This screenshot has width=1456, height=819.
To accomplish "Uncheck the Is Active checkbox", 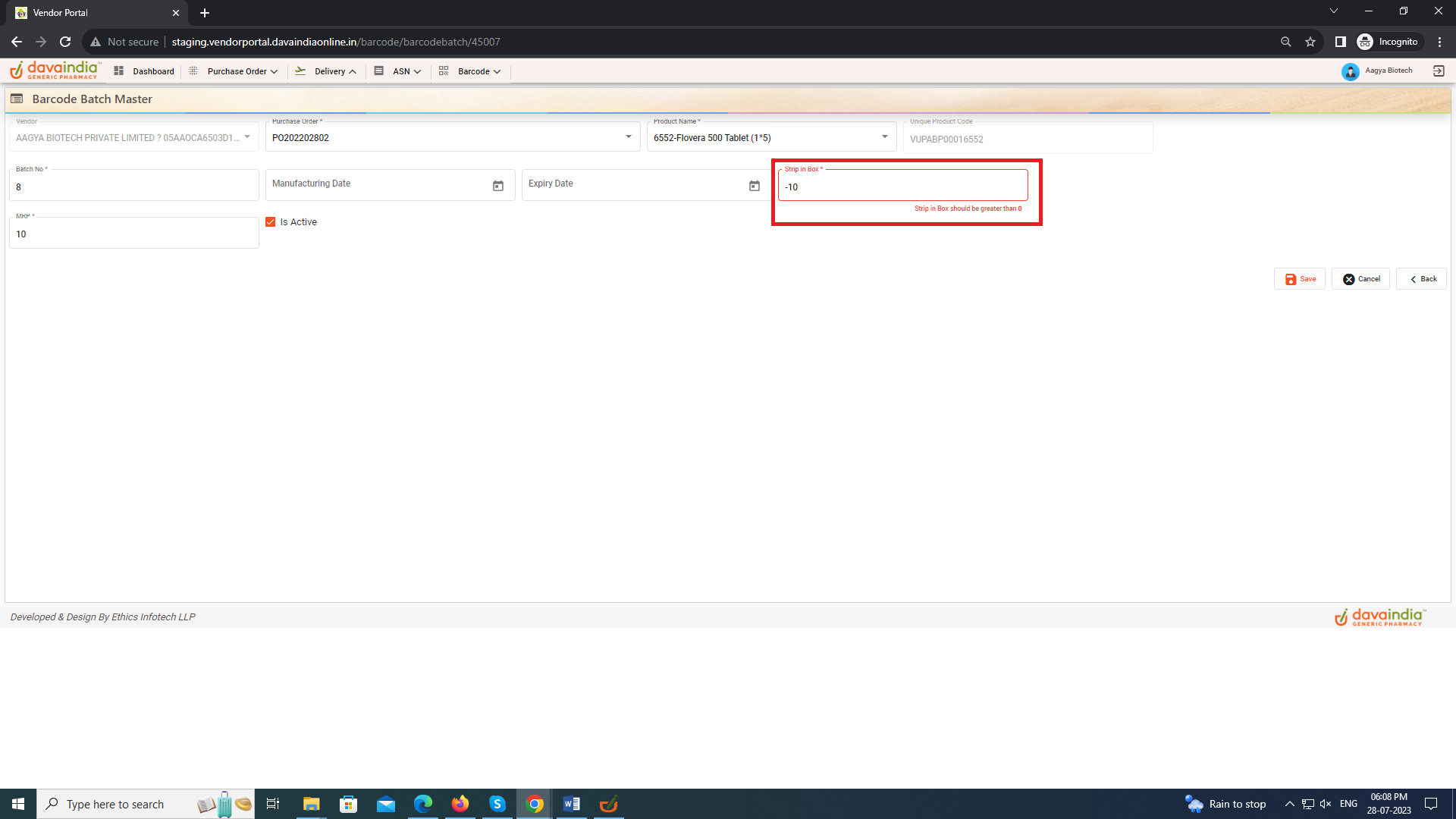I will (271, 222).
